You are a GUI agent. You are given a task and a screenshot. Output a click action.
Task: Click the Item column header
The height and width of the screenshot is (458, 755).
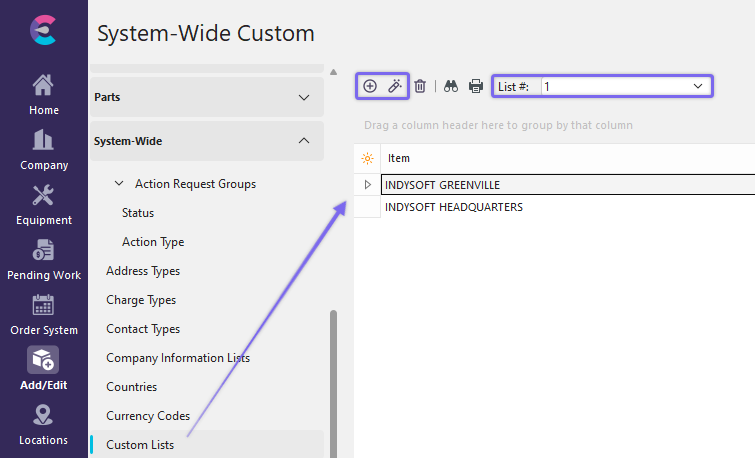coord(399,158)
